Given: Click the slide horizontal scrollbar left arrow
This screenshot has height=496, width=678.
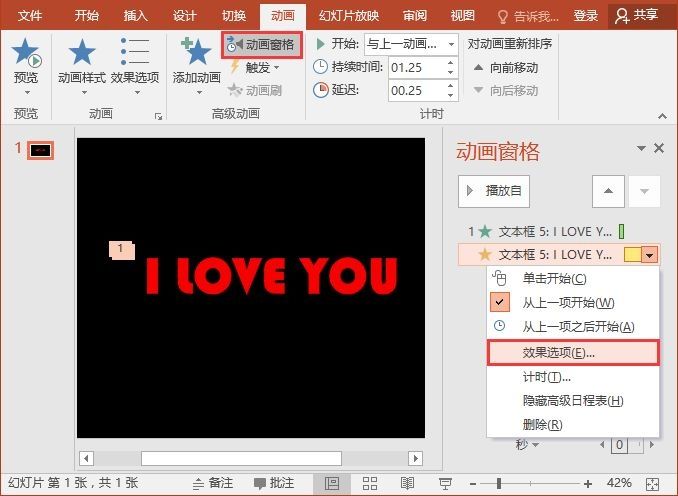Looking at the screenshot, I should click(x=86, y=458).
